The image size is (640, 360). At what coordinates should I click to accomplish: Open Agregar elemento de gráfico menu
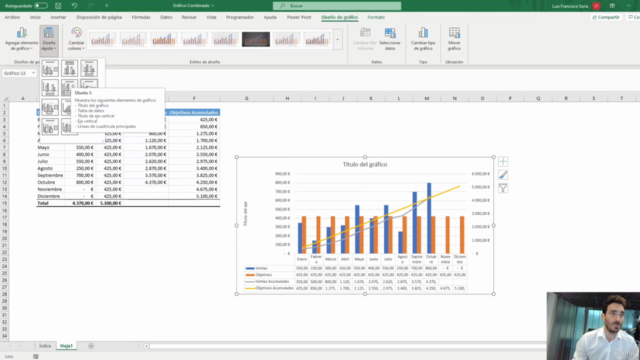pos(22,39)
